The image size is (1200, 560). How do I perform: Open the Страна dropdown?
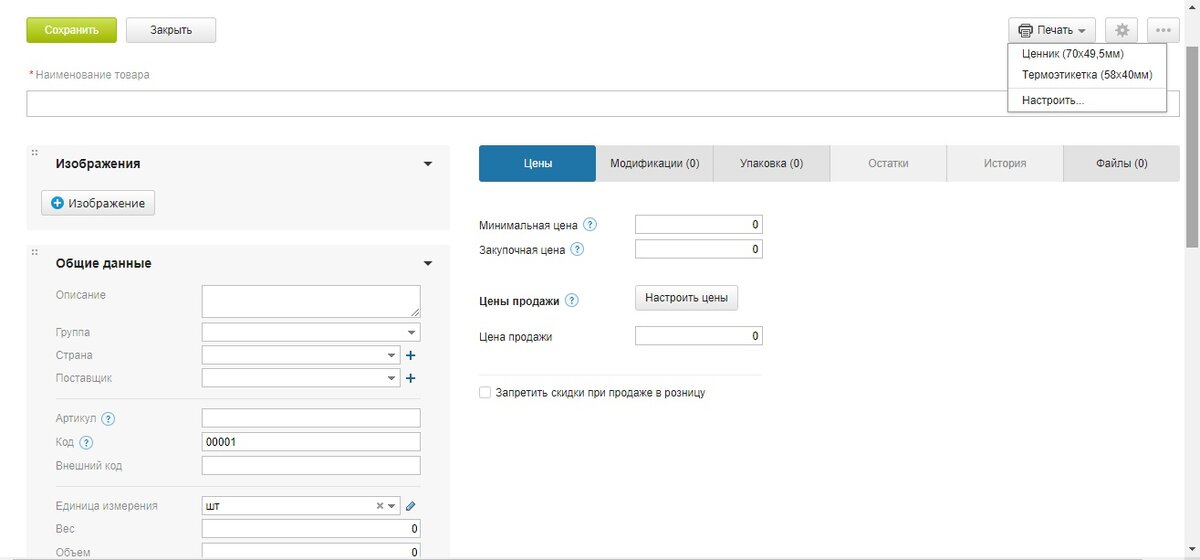(x=392, y=355)
